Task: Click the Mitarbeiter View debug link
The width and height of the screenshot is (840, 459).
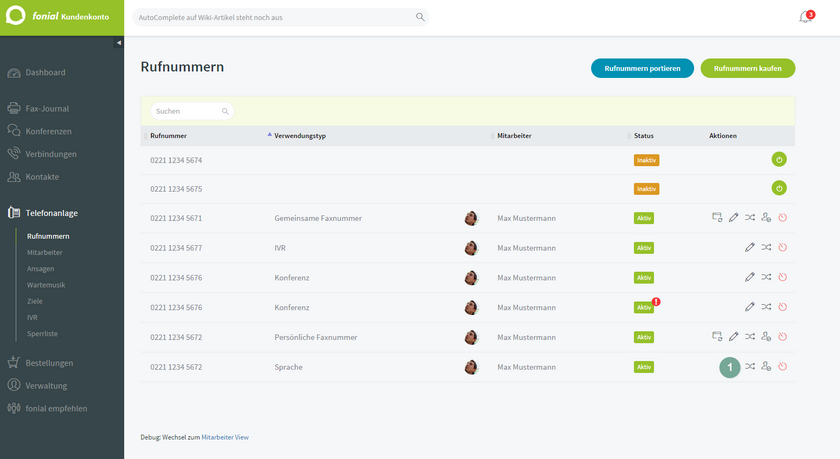Action: pos(225,437)
